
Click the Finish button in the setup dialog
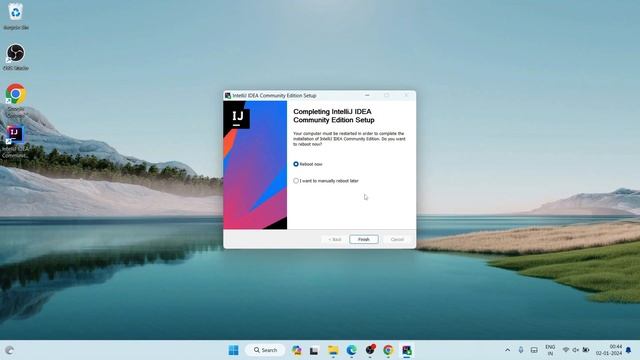[364, 240]
